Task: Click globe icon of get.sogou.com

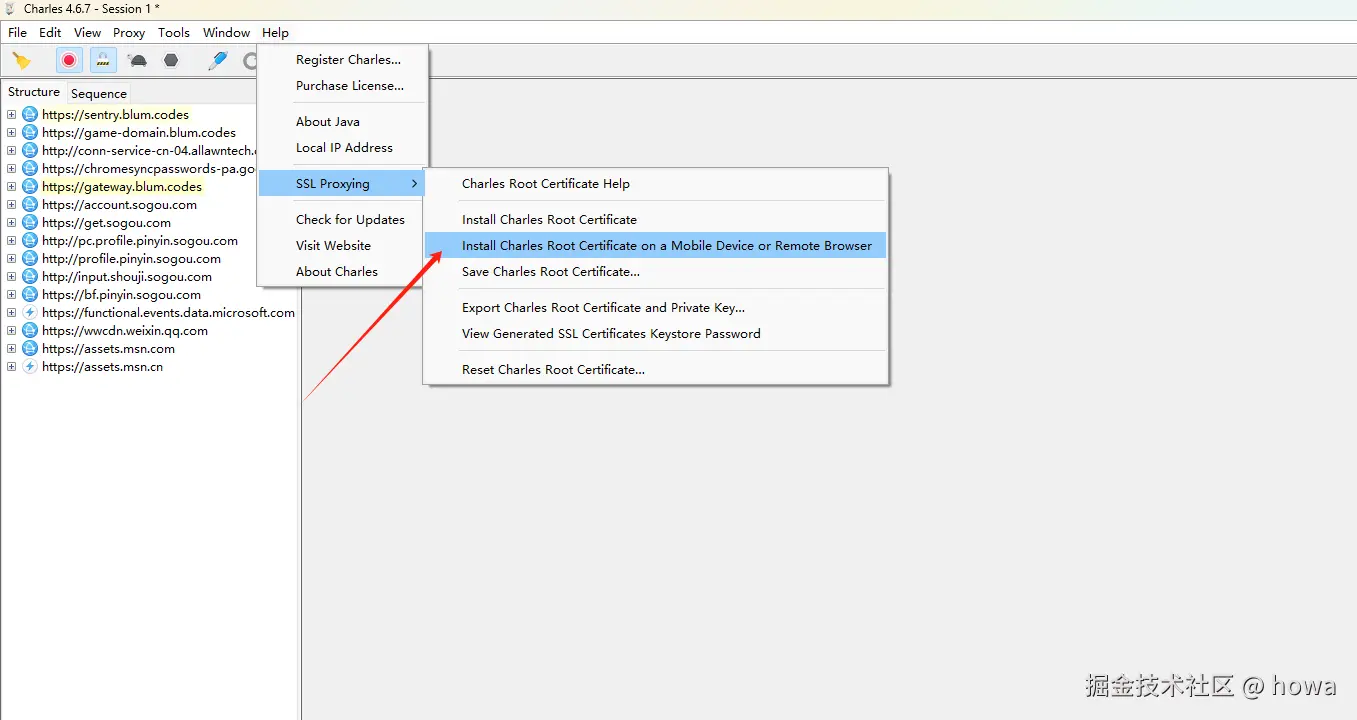Action: click(30, 223)
